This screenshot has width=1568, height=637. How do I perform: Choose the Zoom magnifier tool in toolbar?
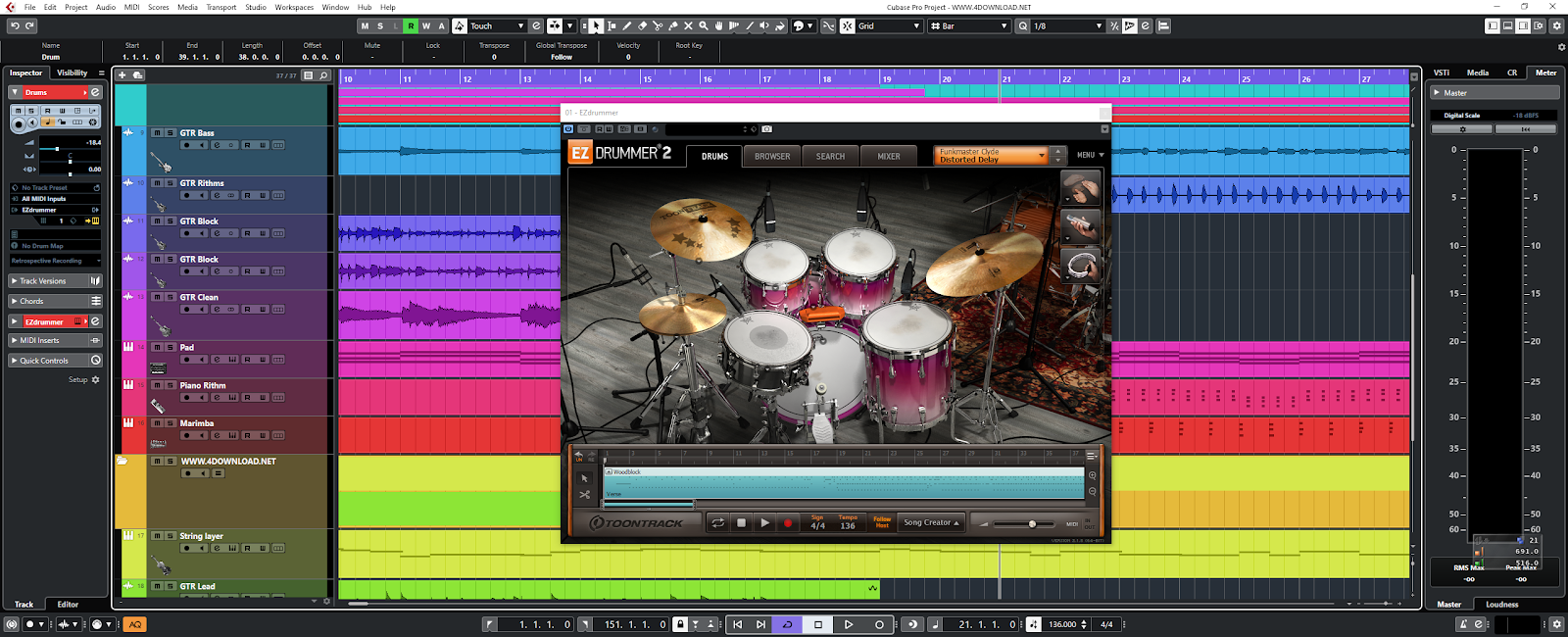pyautogui.click(x=703, y=25)
